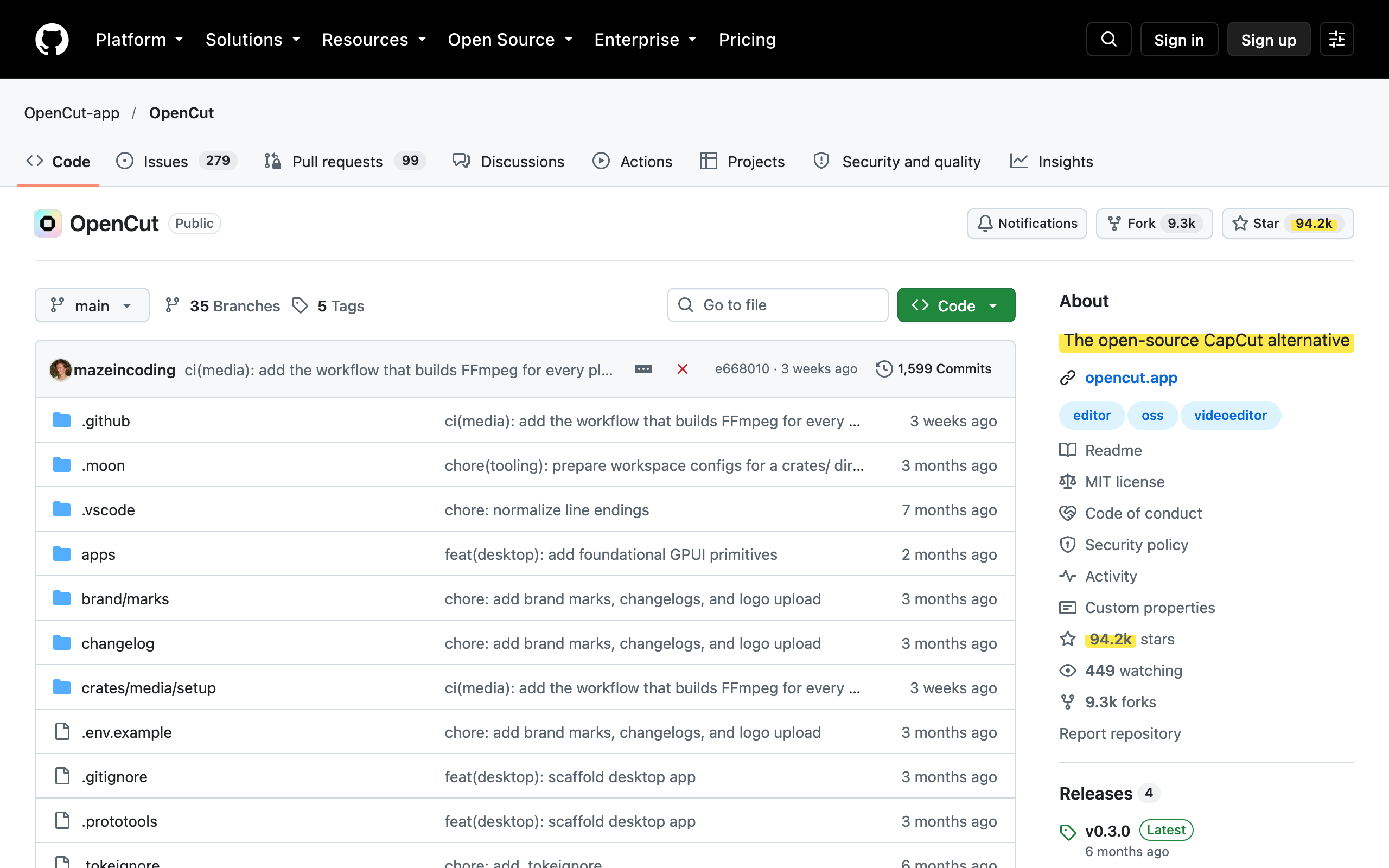
Task: Click the GitHub Octocat logo
Action: coord(52,40)
